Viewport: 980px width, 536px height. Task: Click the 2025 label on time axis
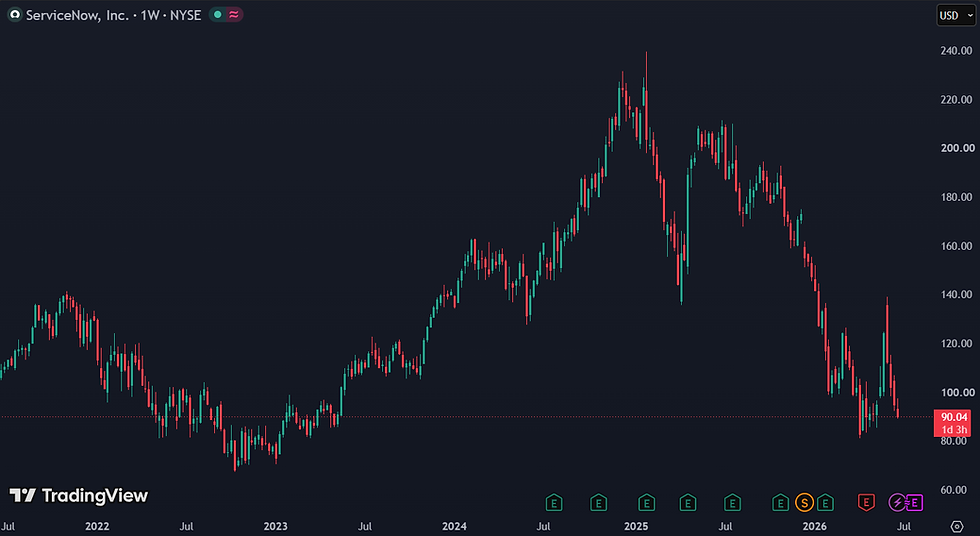click(636, 526)
